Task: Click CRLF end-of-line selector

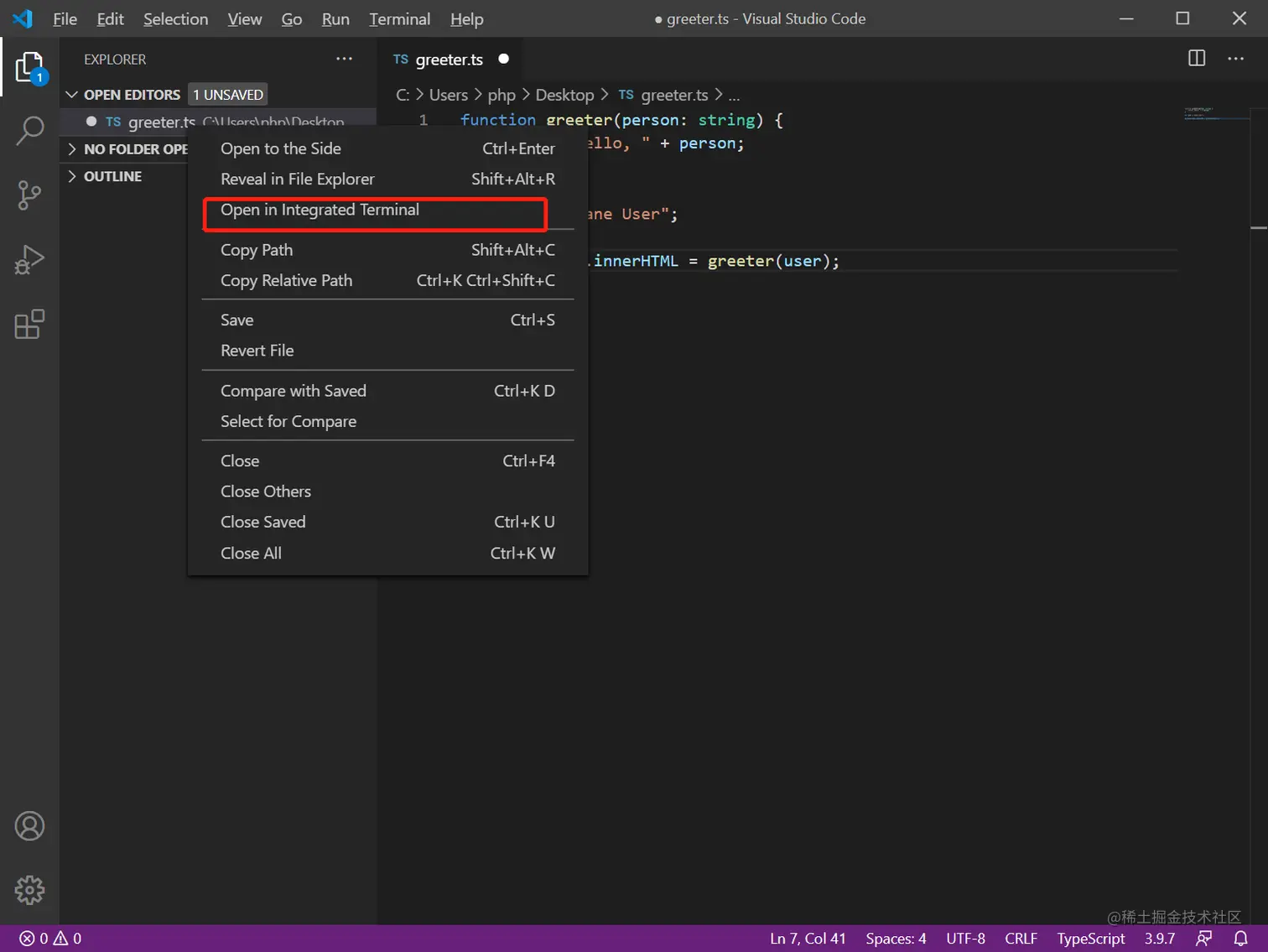Action: coord(1021,939)
